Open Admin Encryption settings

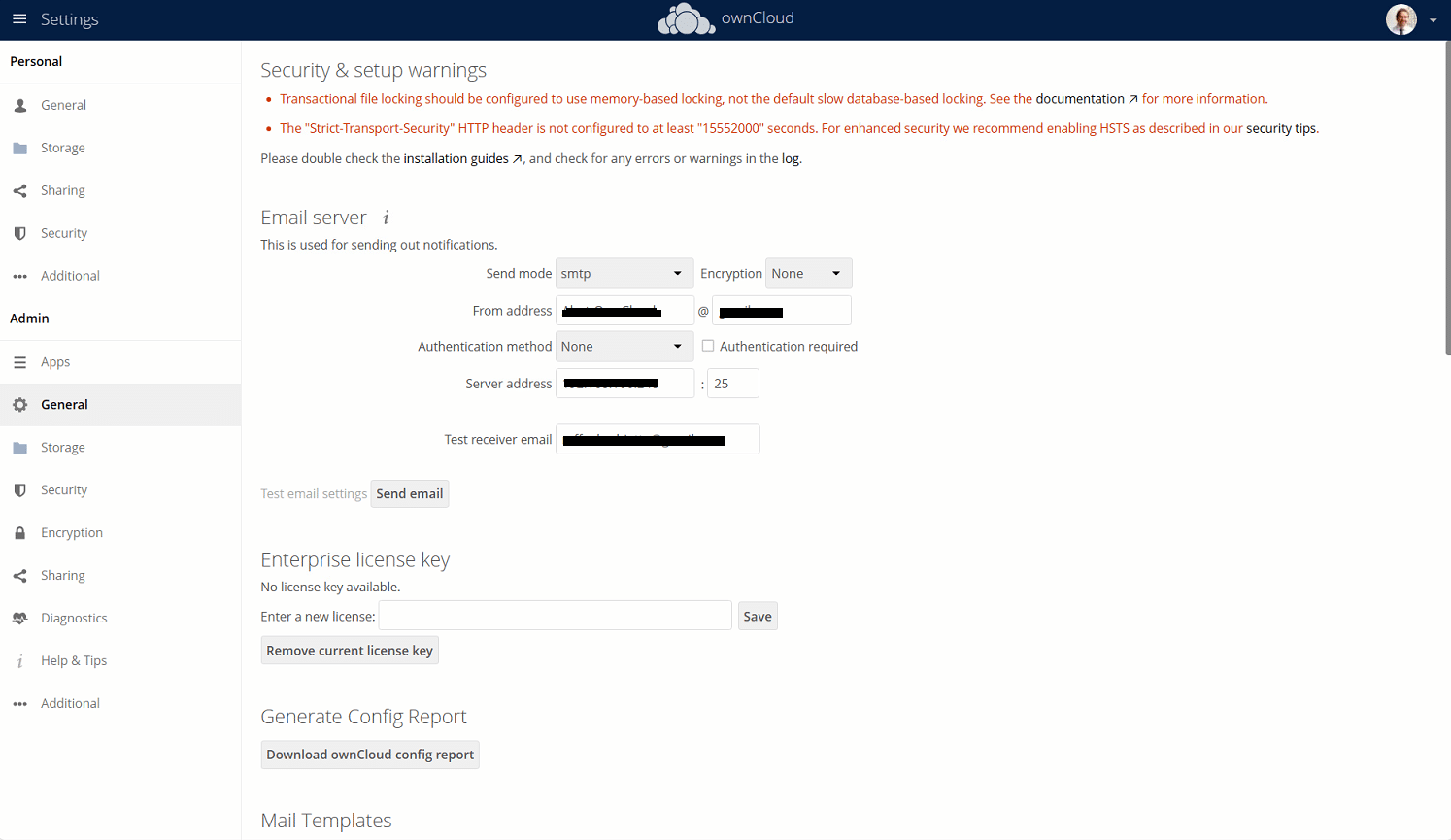pos(120,533)
